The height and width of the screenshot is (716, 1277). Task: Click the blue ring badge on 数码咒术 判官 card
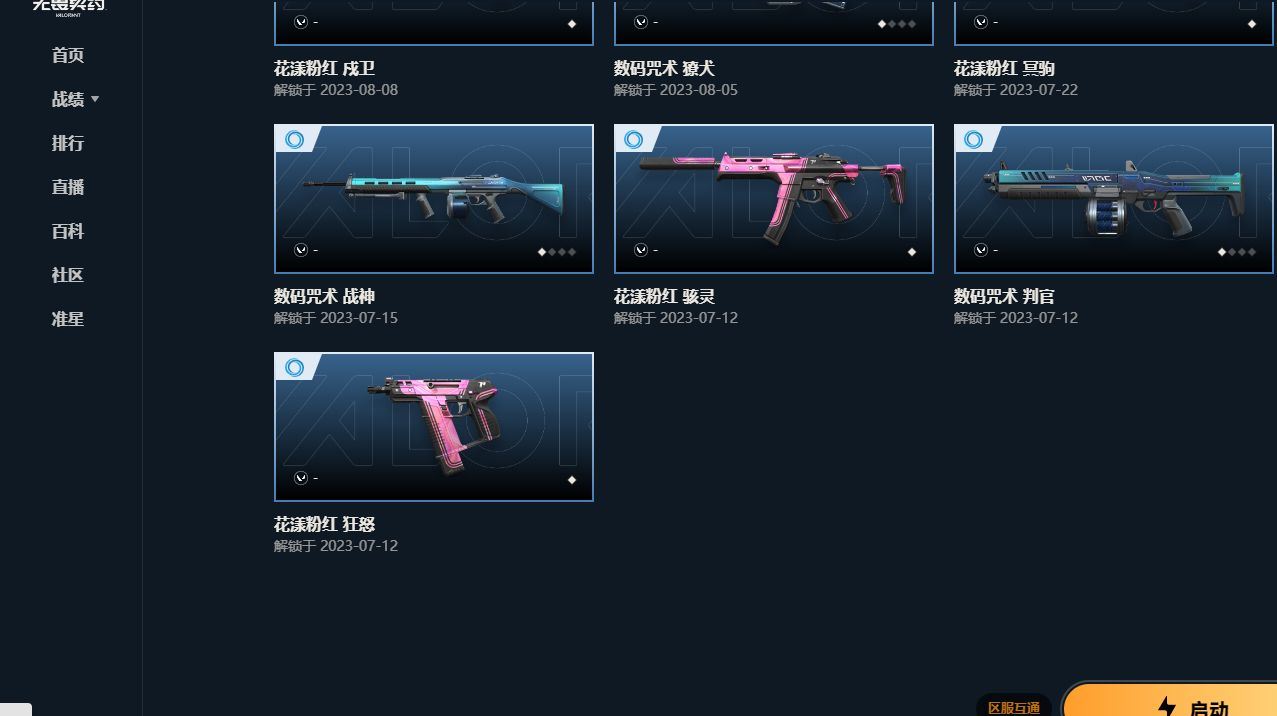pos(974,140)
